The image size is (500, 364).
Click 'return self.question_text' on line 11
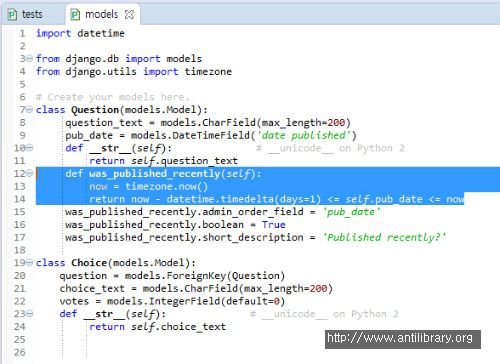[x=163, y=161]
